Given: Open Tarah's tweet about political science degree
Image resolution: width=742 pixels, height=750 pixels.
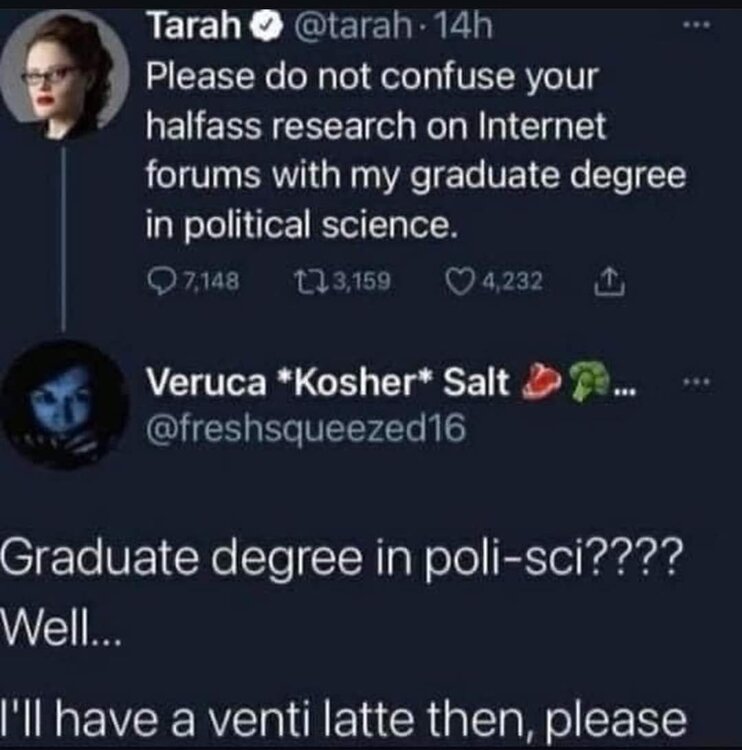Looking at the screenshot, I should (x=400, y=150).
